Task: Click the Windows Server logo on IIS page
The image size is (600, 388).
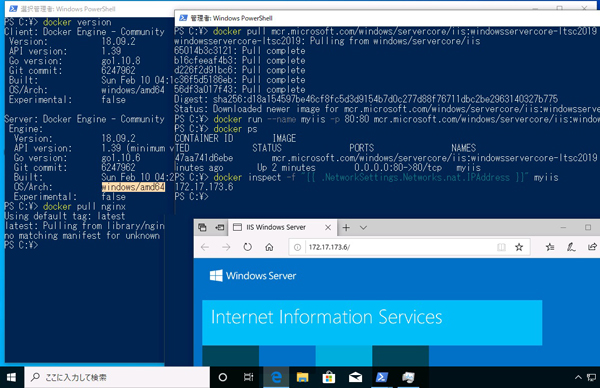Action: click(253, 276)
